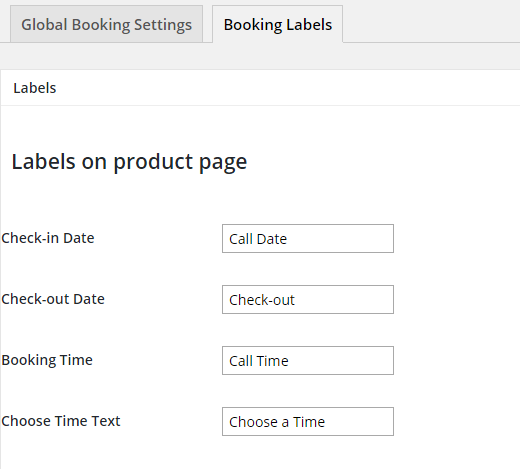The width and height of the screenshot is (520, 469).
Task: Click the blank space after 'Choose a Time' text
Action: click(x=358, y=421)
